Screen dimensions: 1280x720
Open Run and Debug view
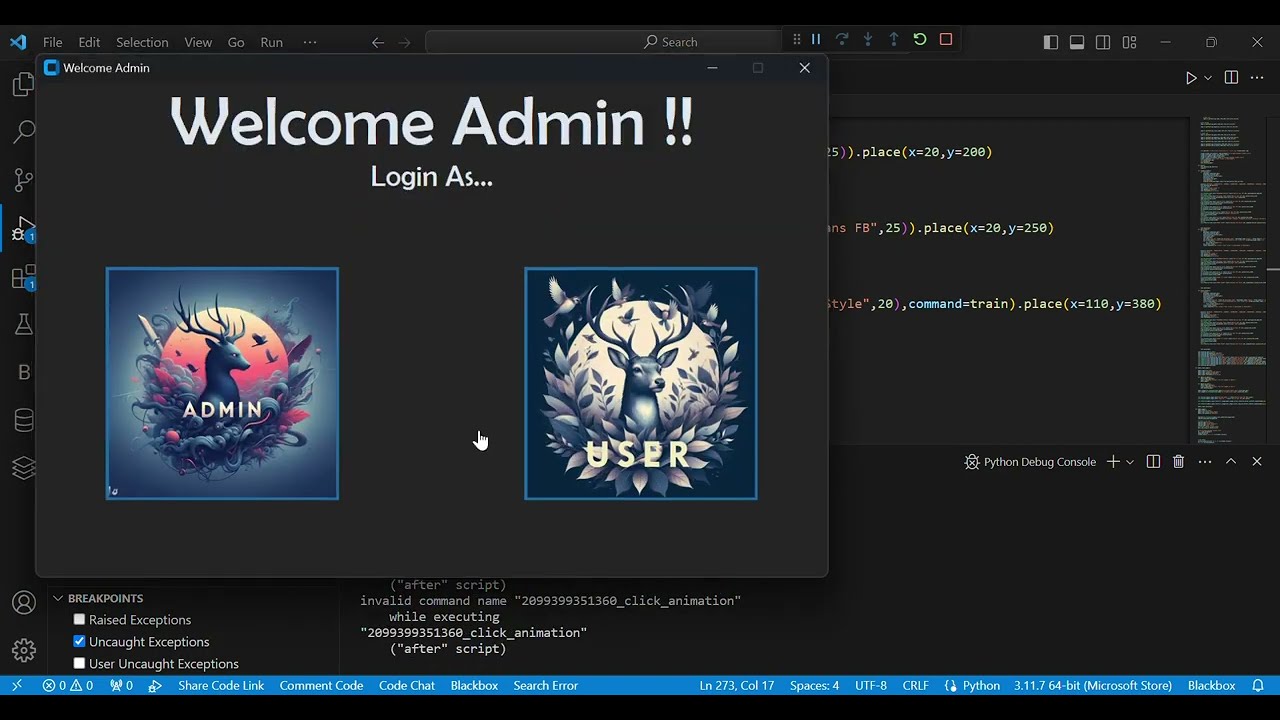click(23, 229)
